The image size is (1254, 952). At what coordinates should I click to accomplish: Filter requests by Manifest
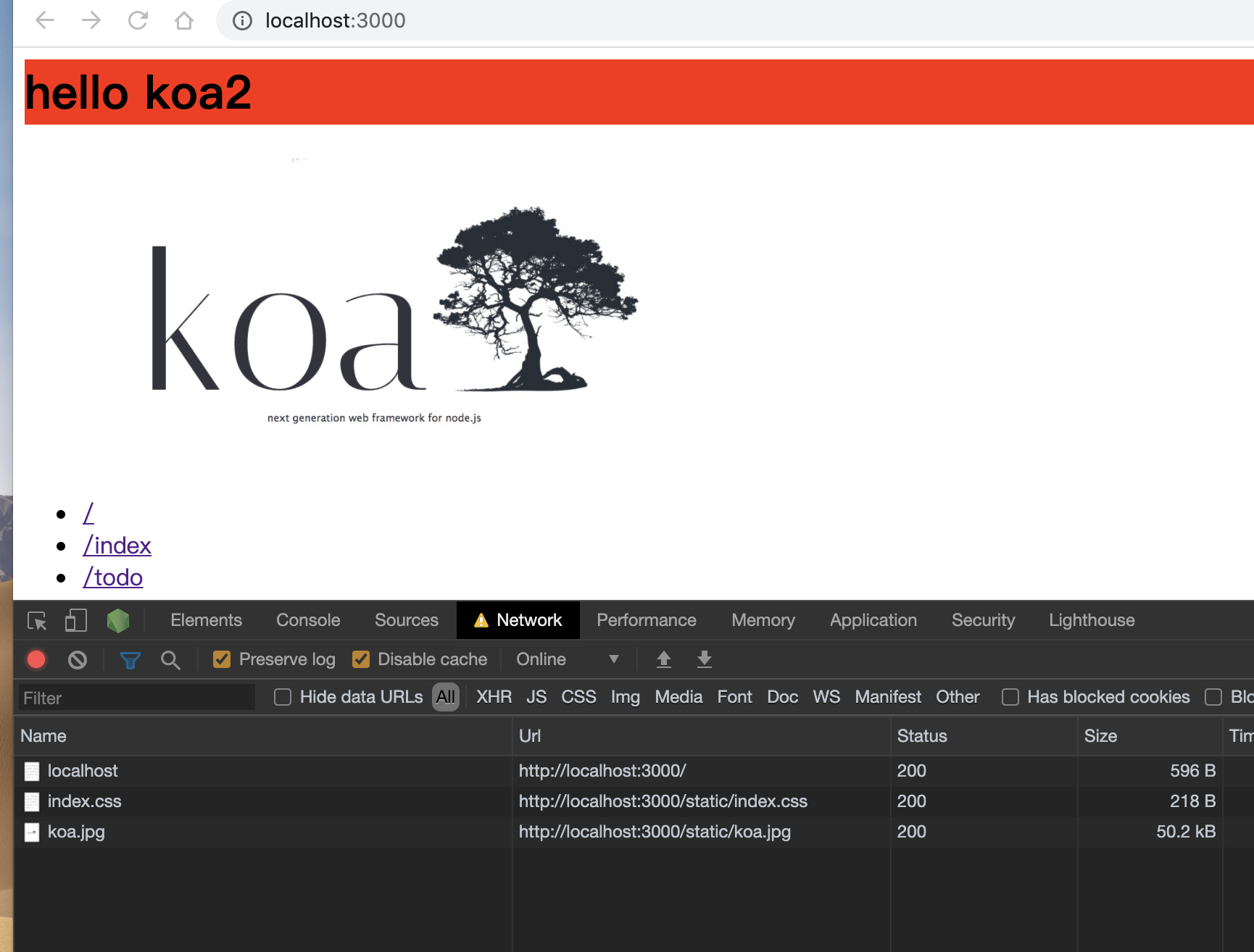[888, 697]
